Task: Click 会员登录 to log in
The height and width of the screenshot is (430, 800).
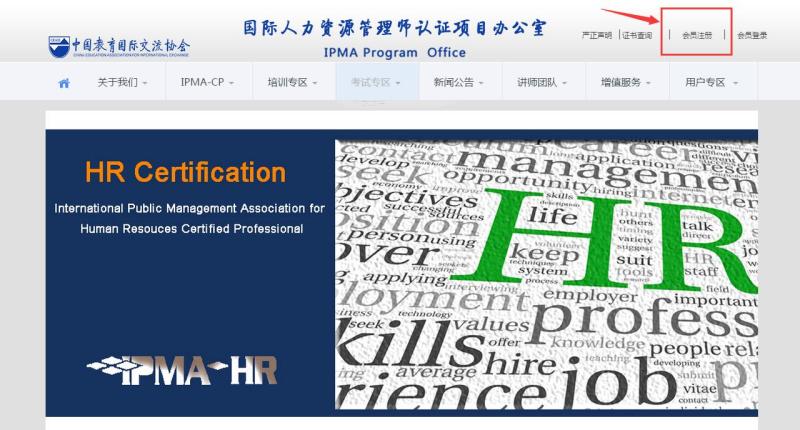Action: tap(752, 35)
